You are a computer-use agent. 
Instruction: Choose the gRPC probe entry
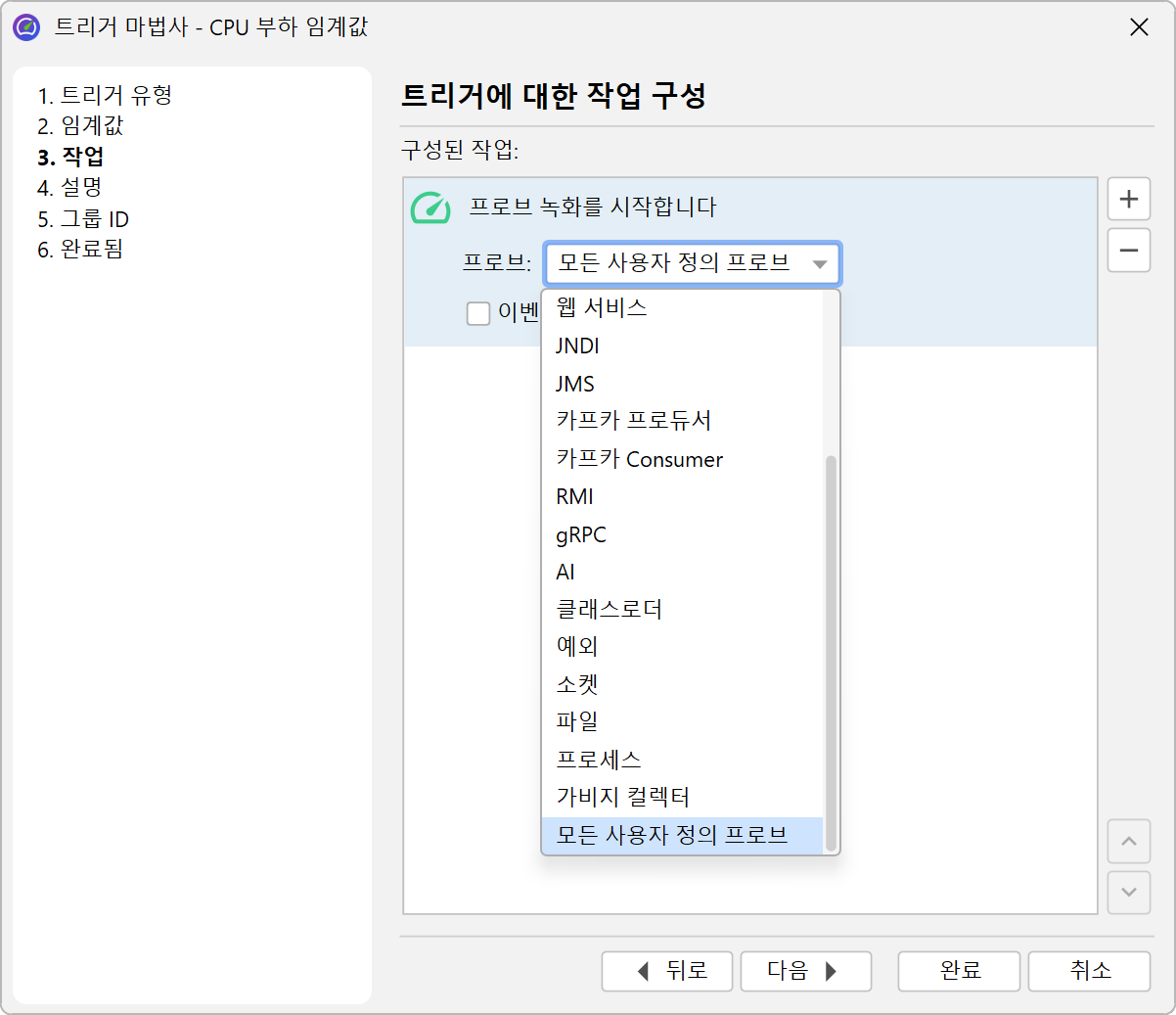(x=581, y=534)
